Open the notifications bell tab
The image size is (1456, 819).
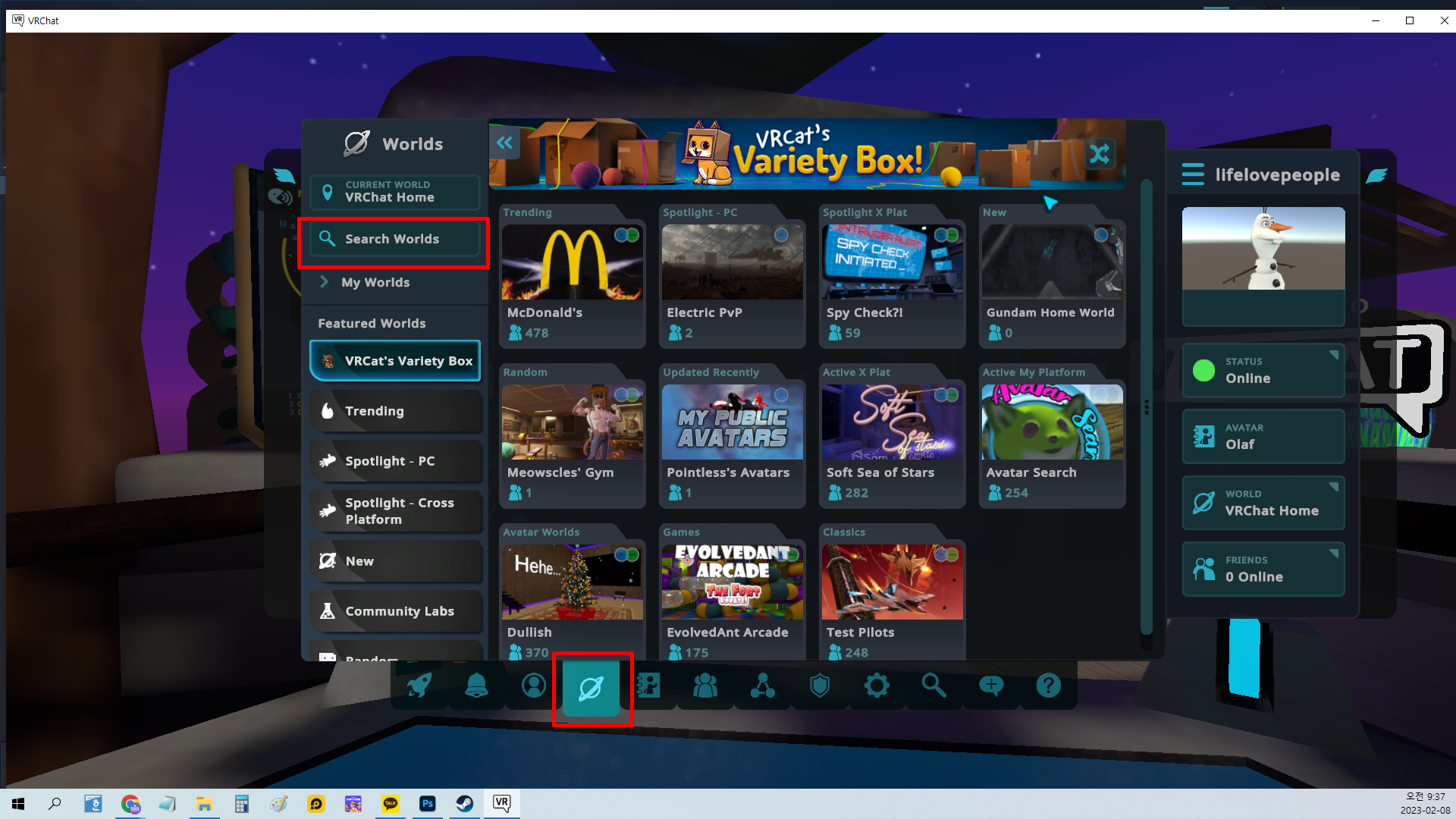click(x=476, y=686)
